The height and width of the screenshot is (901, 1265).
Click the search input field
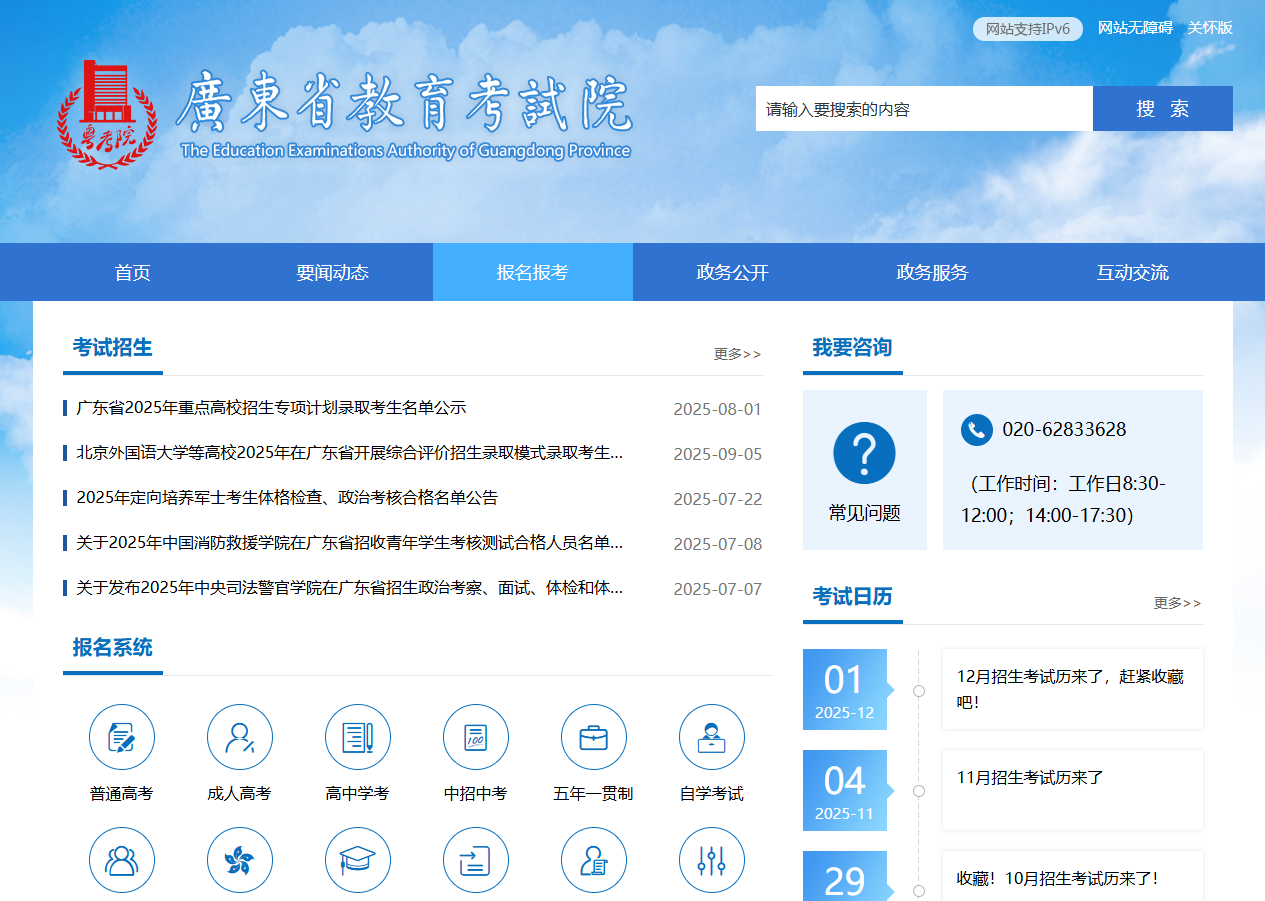[x=923, y=109]
